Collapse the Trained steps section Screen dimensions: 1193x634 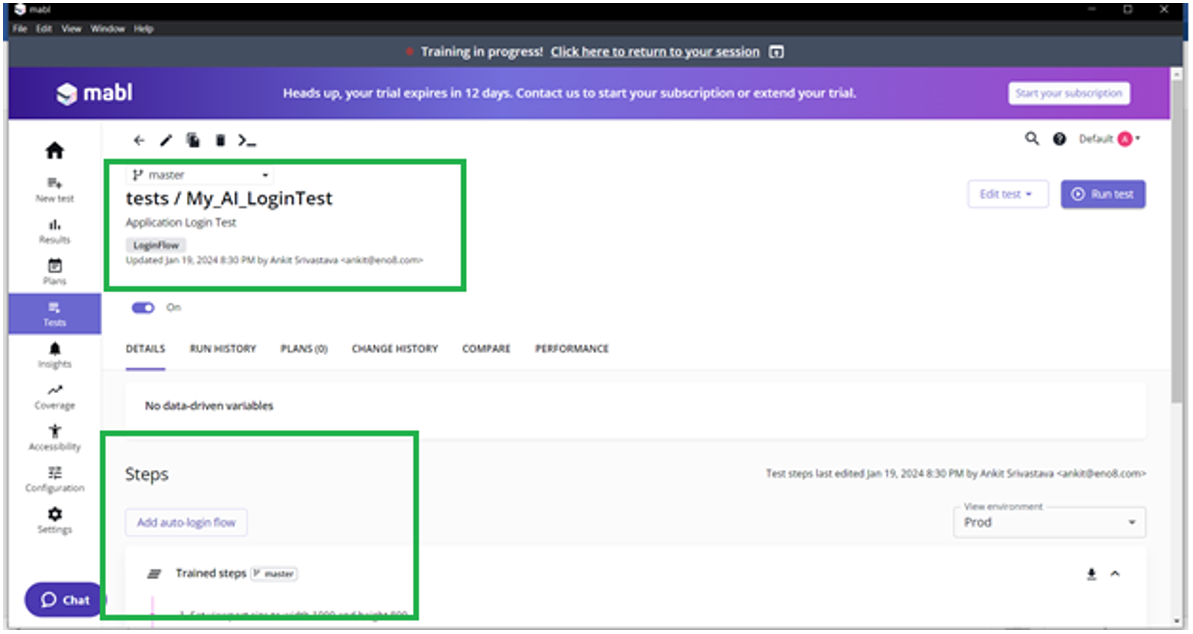(x=1115, y=574)
